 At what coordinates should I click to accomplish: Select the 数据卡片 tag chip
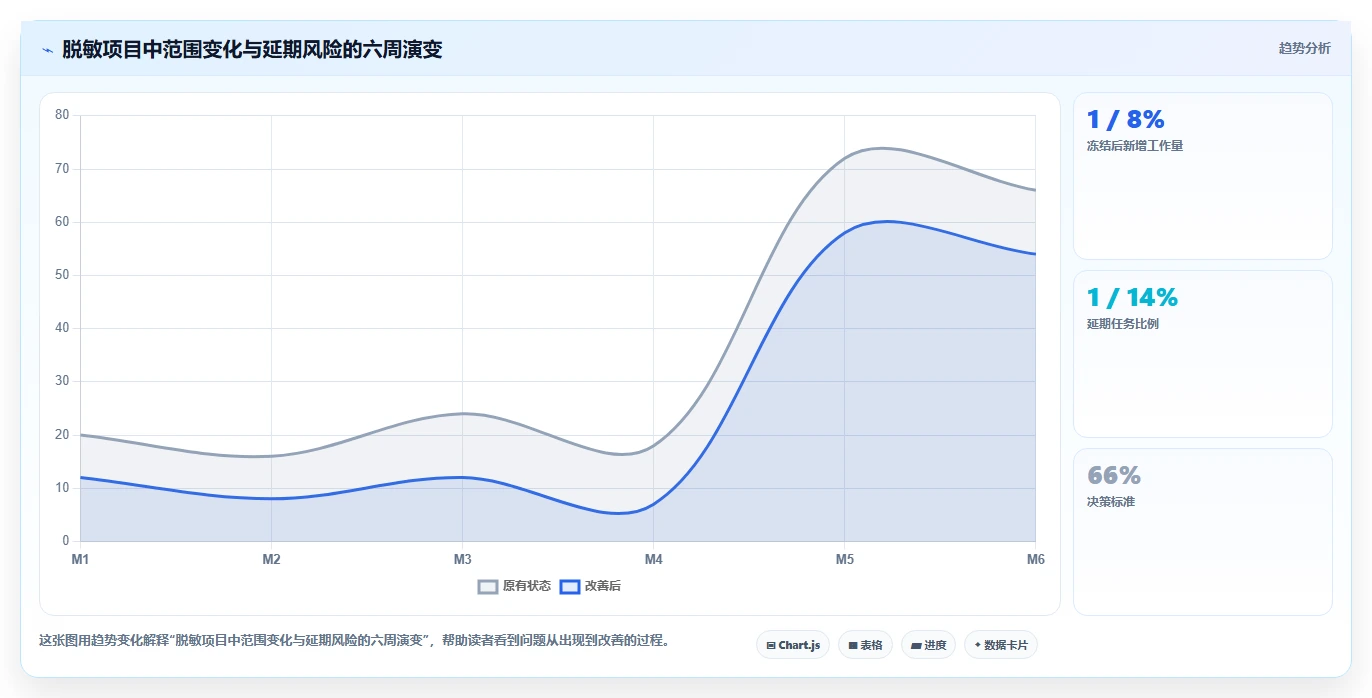click(x=1001, y=645)
